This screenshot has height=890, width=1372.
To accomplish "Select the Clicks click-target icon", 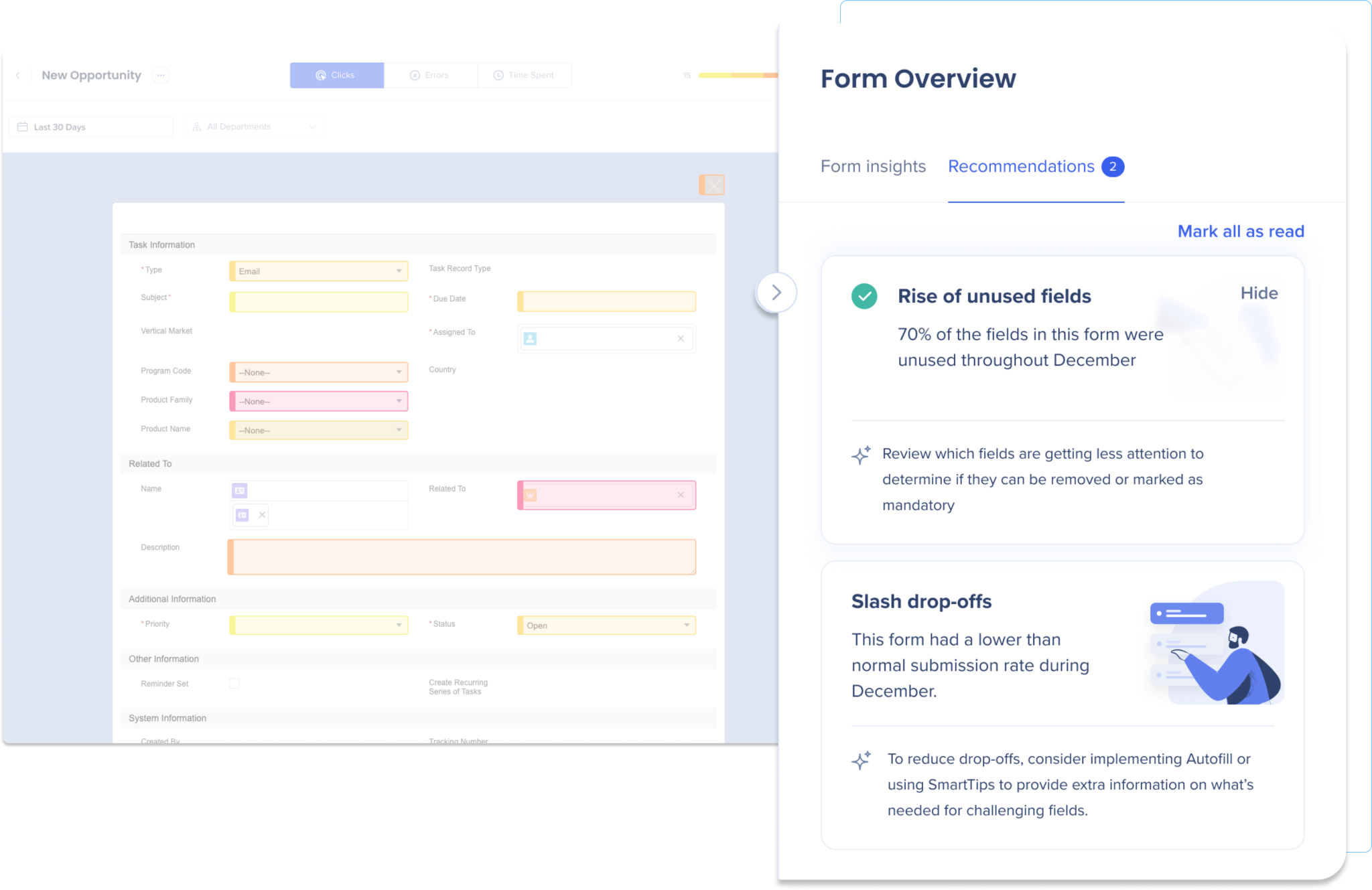I will [x=321, y=75].
